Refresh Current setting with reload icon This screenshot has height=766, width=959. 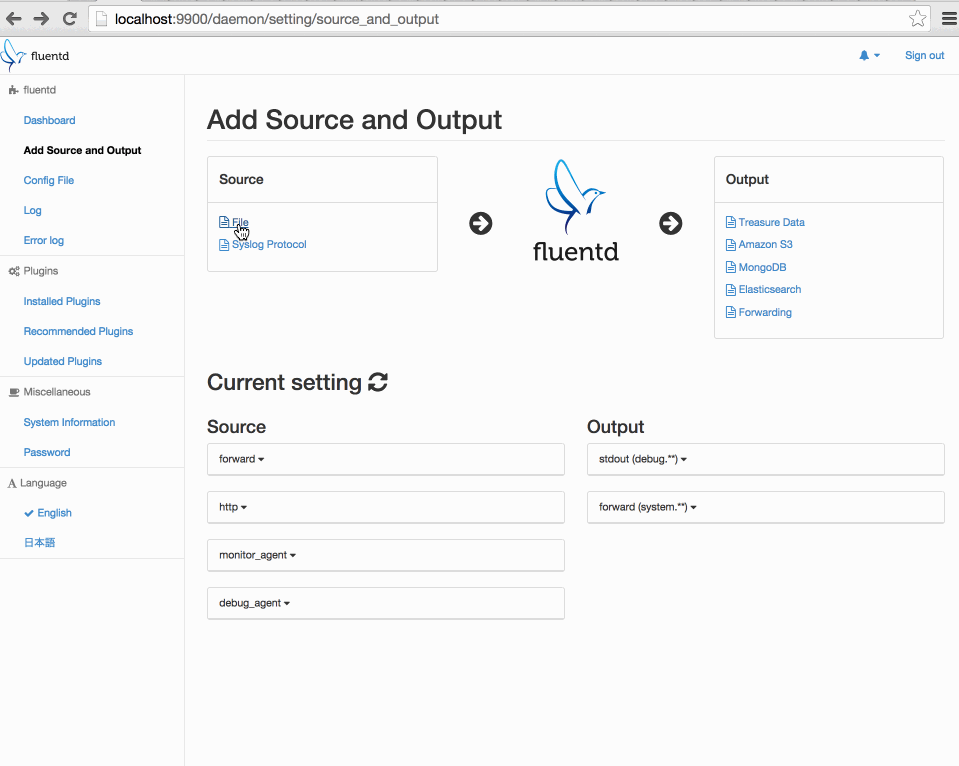pyautogui.click(x=378, y=382)
